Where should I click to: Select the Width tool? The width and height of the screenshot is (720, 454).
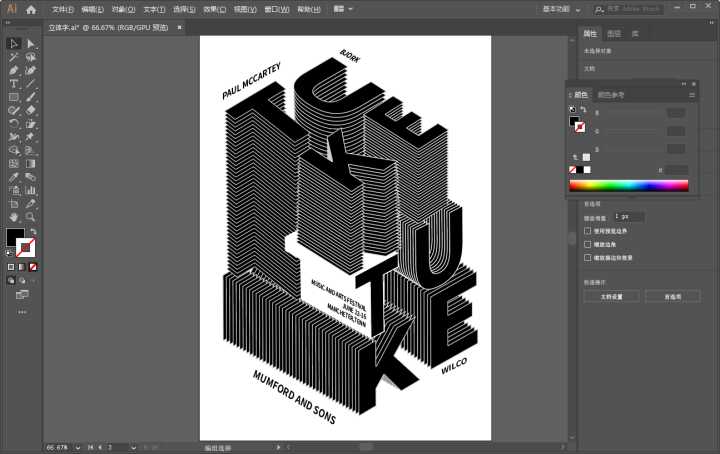click(x=14, y=137)
